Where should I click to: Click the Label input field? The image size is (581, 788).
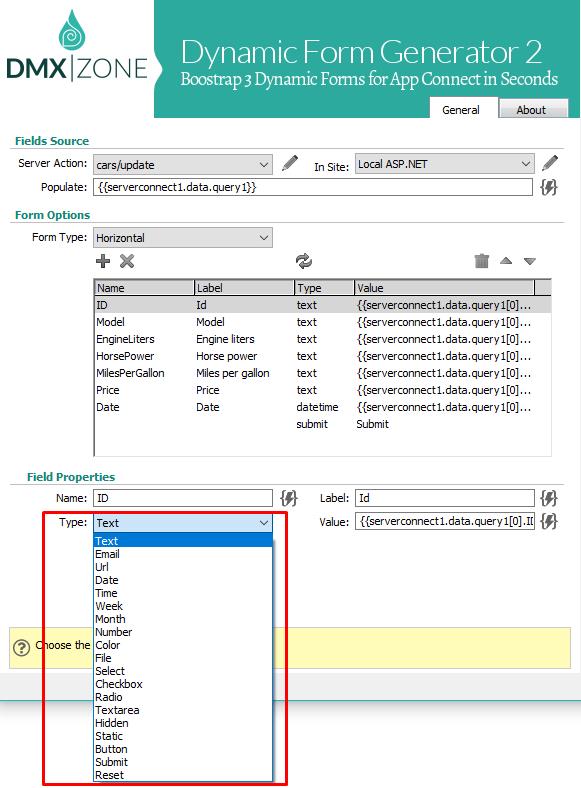tap(444, 498)
